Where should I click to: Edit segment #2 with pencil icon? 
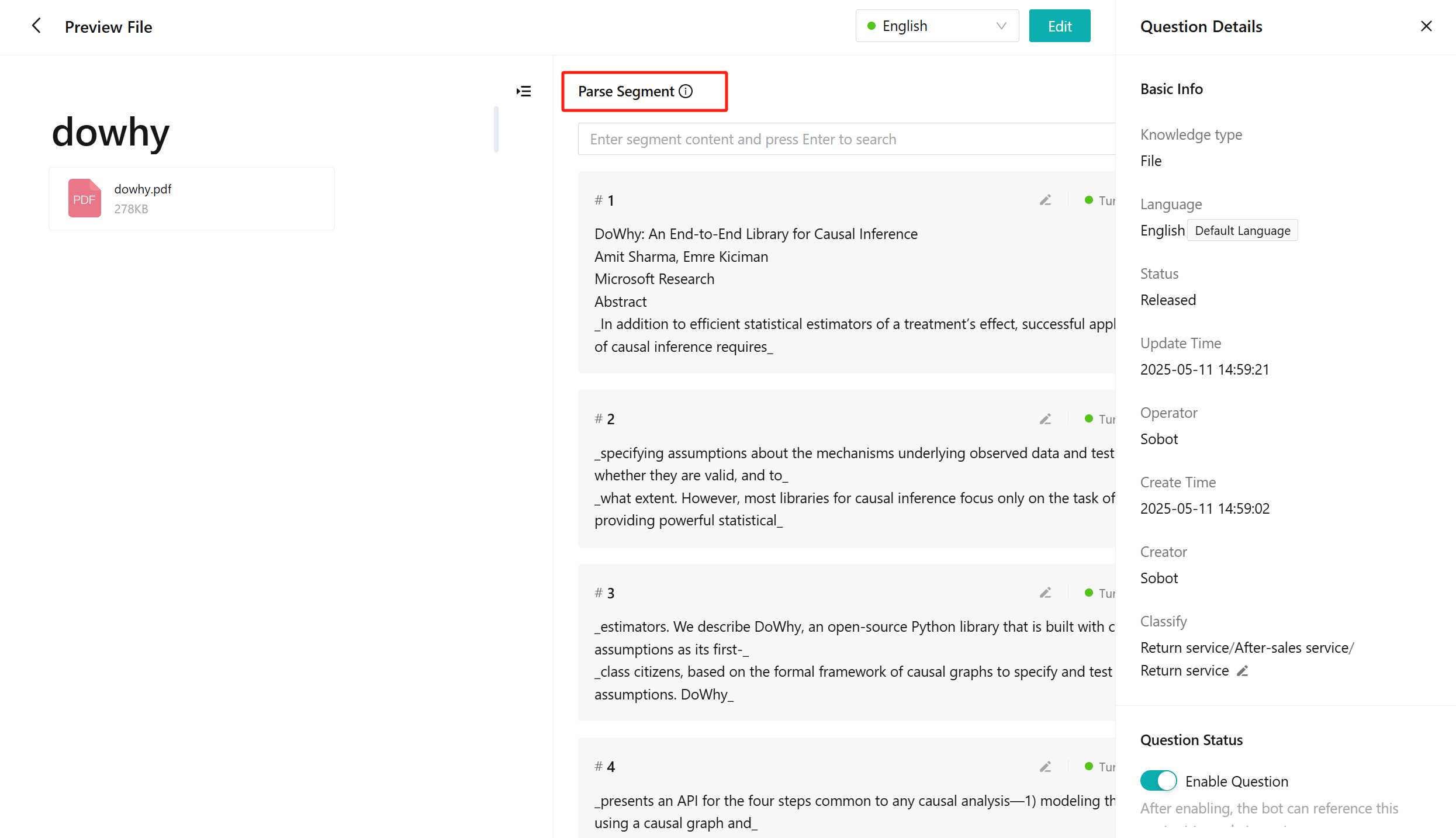click(1046, 419)
